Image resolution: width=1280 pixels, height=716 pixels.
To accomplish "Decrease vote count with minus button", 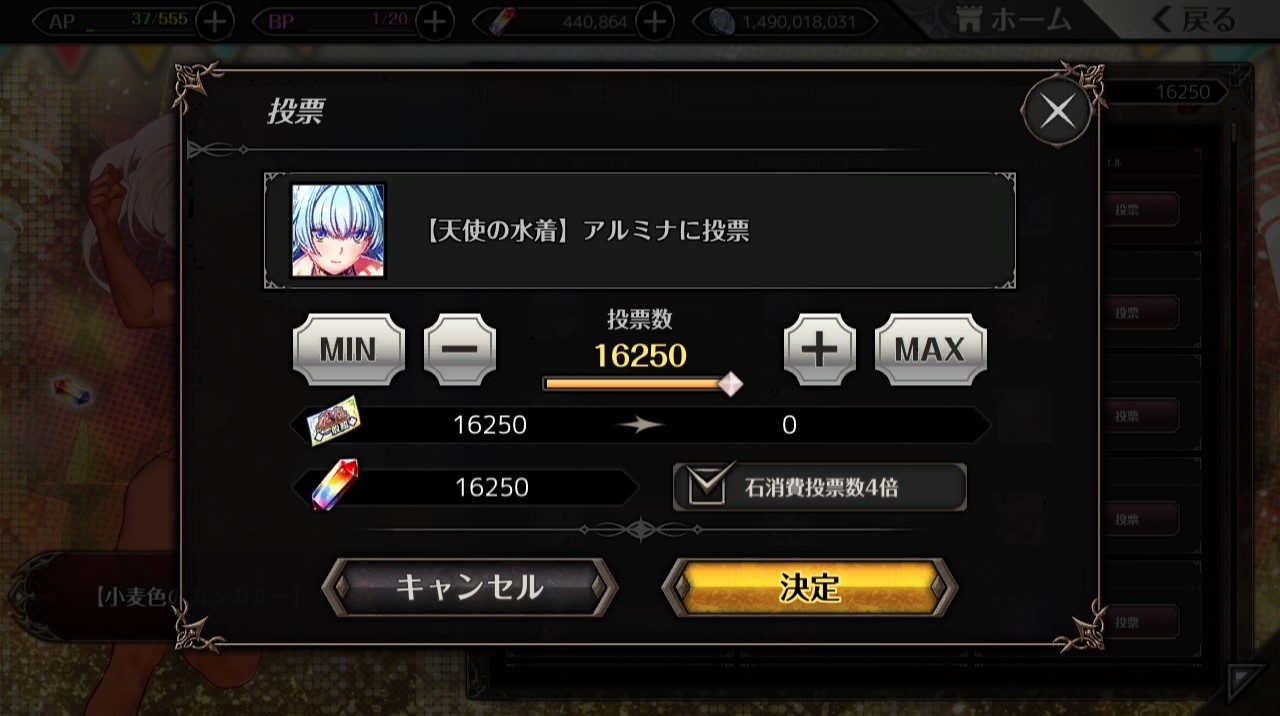I will [460, 349].
